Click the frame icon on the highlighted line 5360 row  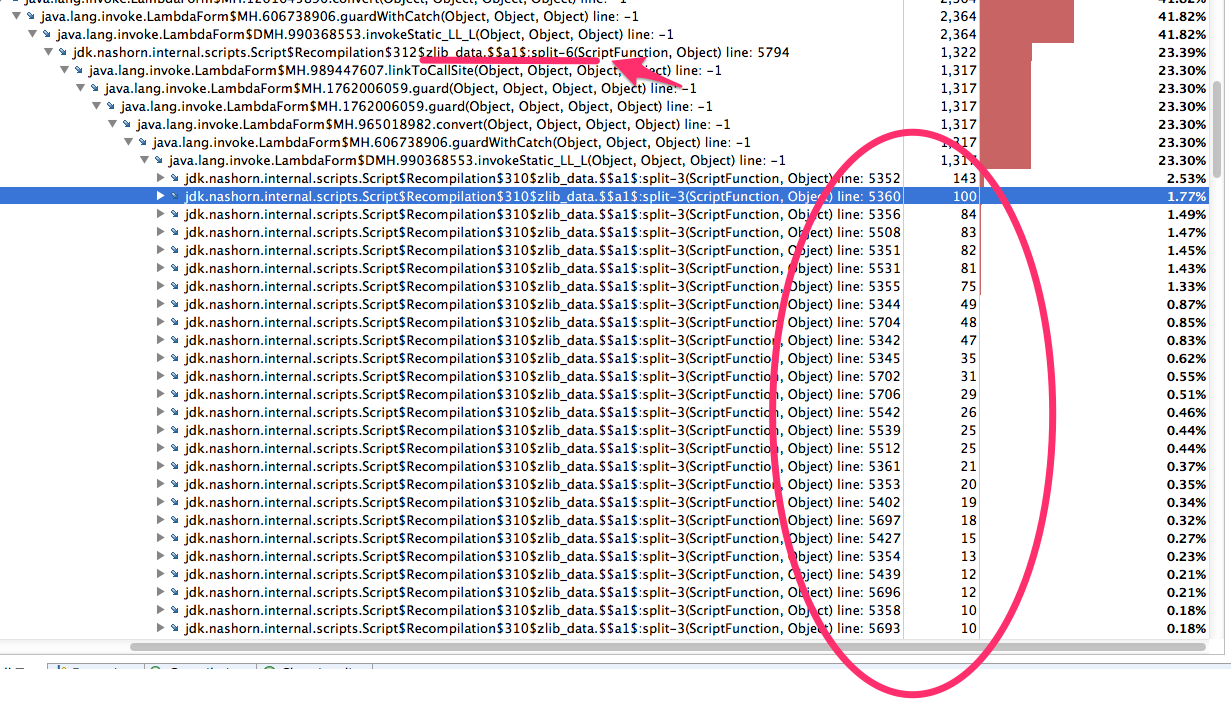click(175, 197)
